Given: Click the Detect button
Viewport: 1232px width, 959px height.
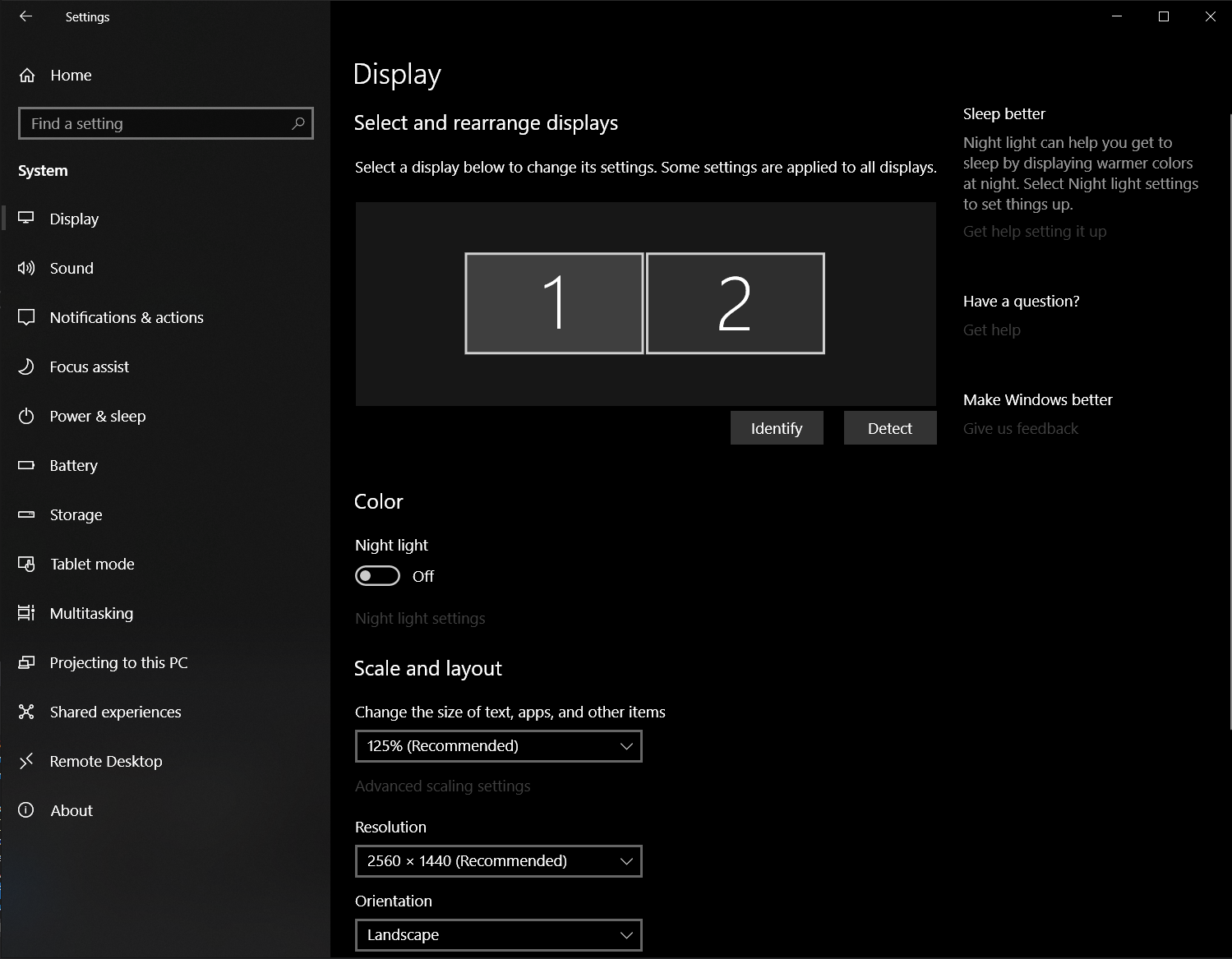Looking at the screenshot, I should coord(890,428).
